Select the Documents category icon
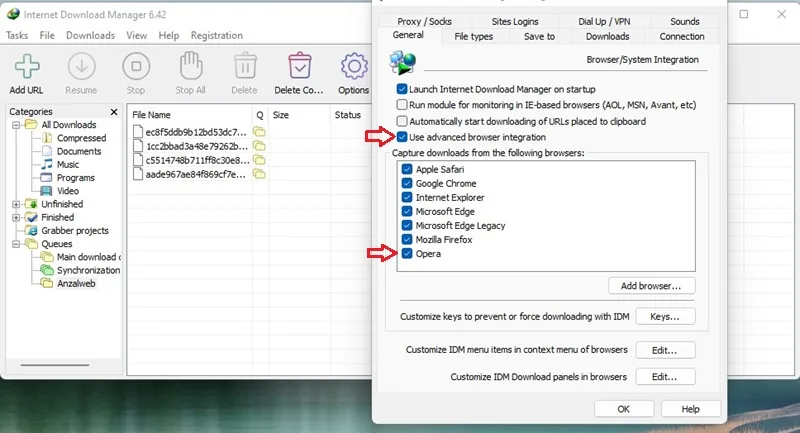This screenshot has height=433, width=800. tap(47, 151)
